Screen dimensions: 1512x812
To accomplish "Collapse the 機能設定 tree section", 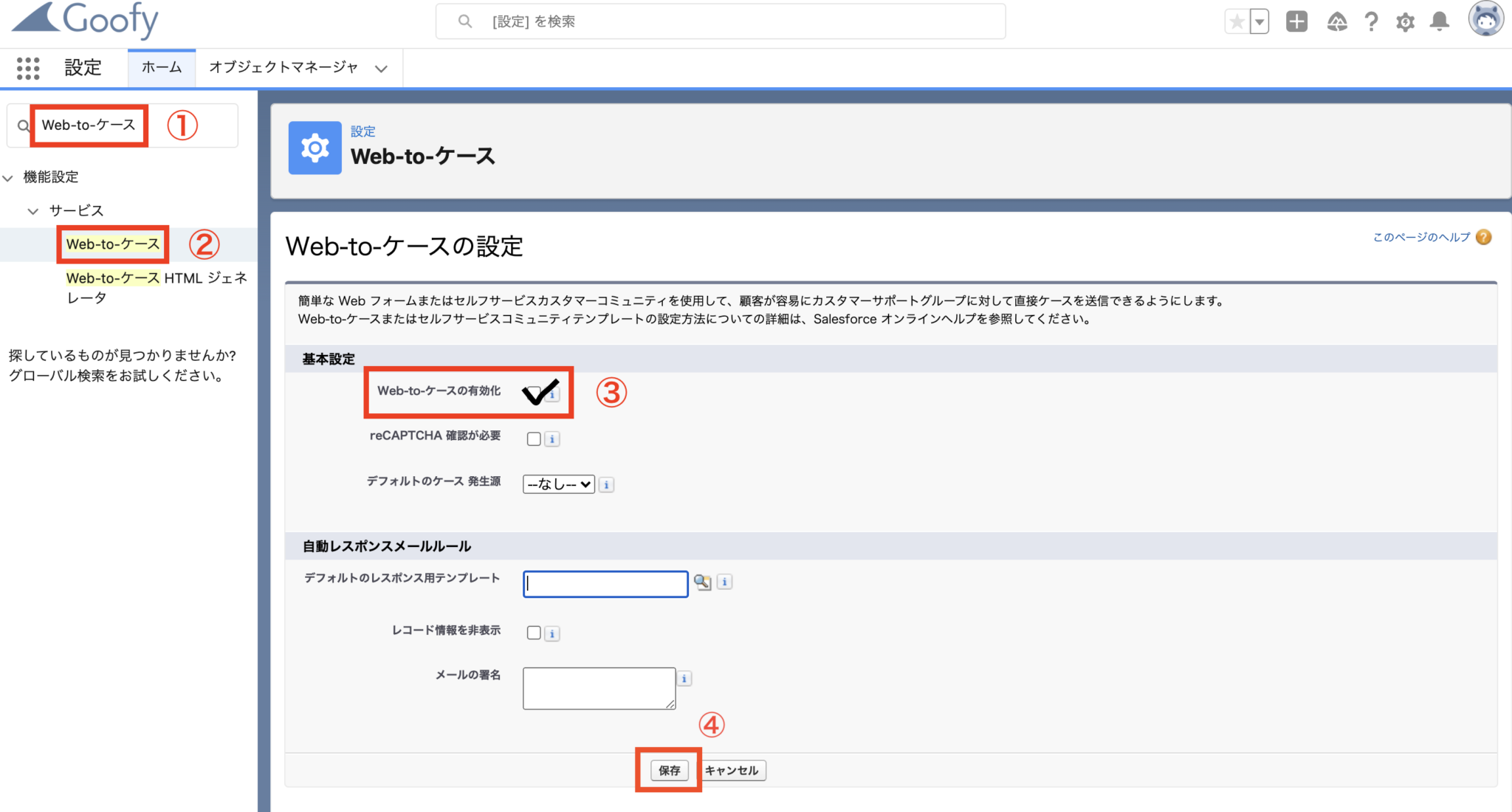I will [x=7, y=177].
